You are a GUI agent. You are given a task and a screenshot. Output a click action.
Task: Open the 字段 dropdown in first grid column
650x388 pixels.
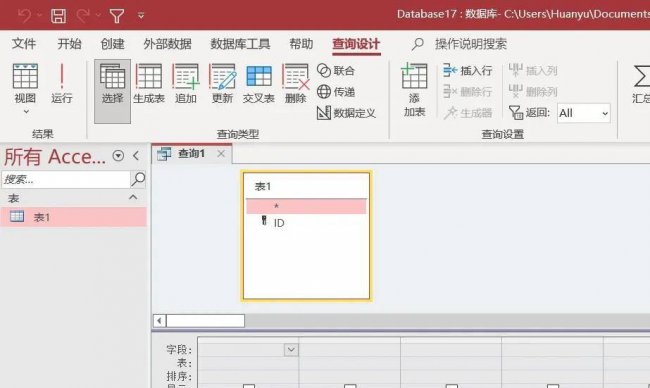[x=291, y=349]
